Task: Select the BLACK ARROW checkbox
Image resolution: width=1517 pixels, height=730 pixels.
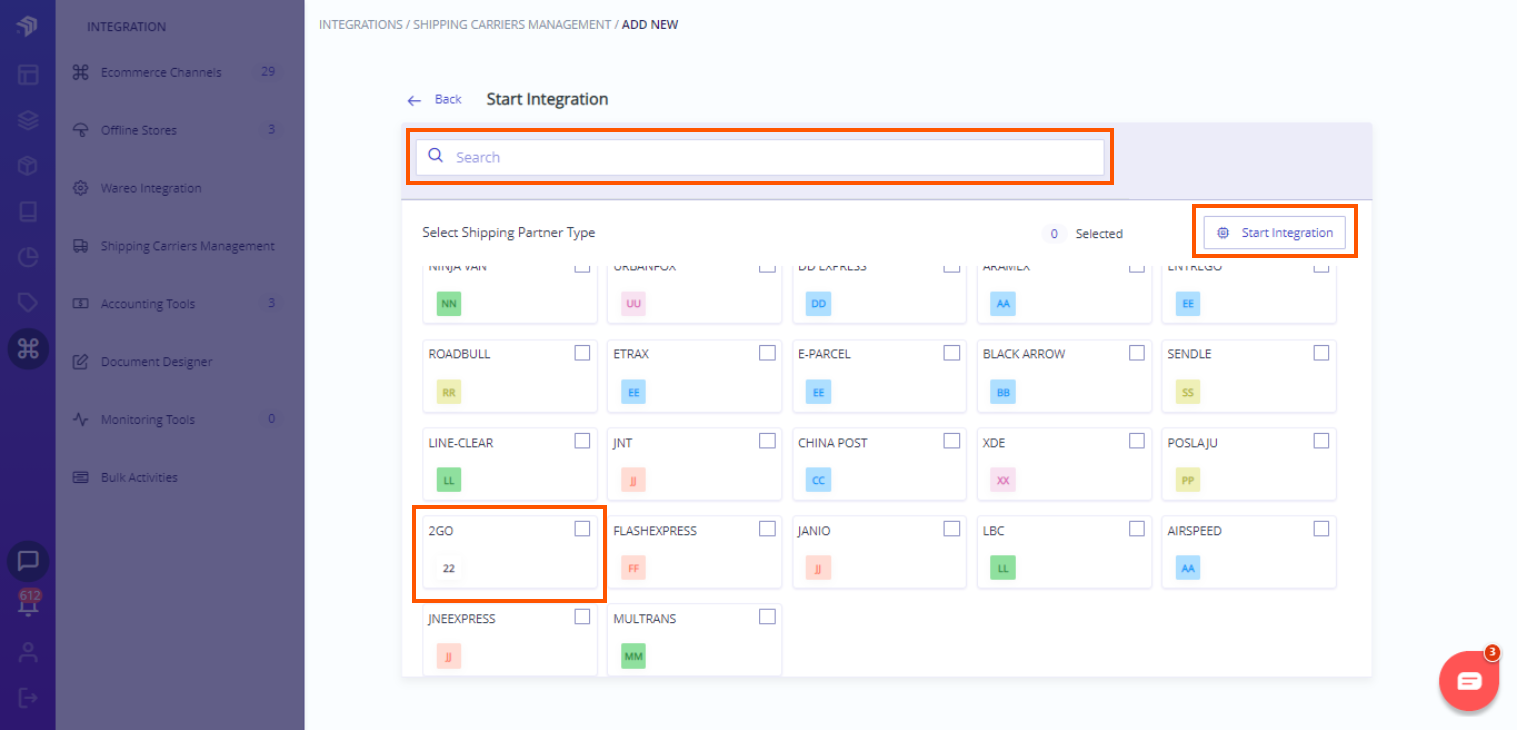Action: point(1137,353)
